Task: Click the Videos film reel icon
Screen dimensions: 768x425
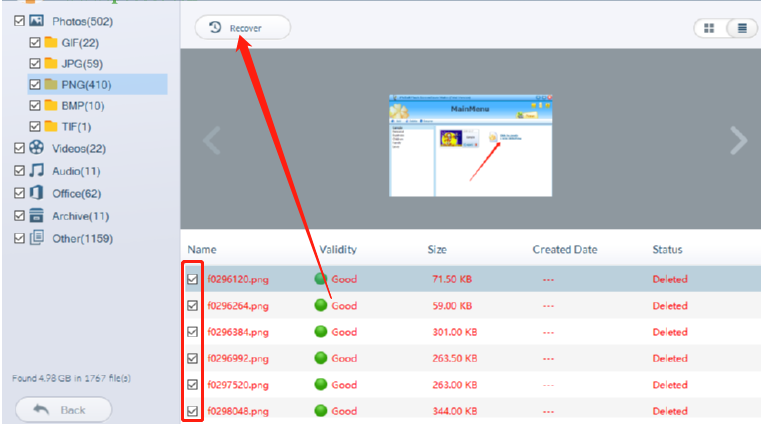Action: tap(36, 147)
